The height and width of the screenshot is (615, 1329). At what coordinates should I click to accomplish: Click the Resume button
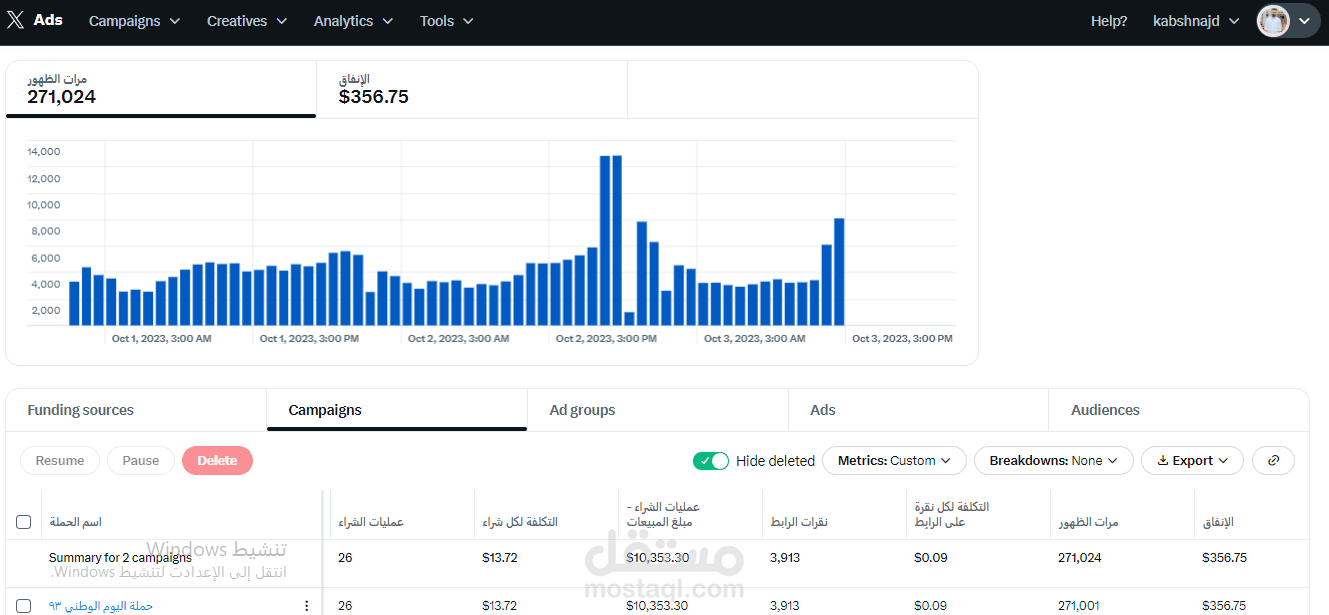[x=60, y=460]
